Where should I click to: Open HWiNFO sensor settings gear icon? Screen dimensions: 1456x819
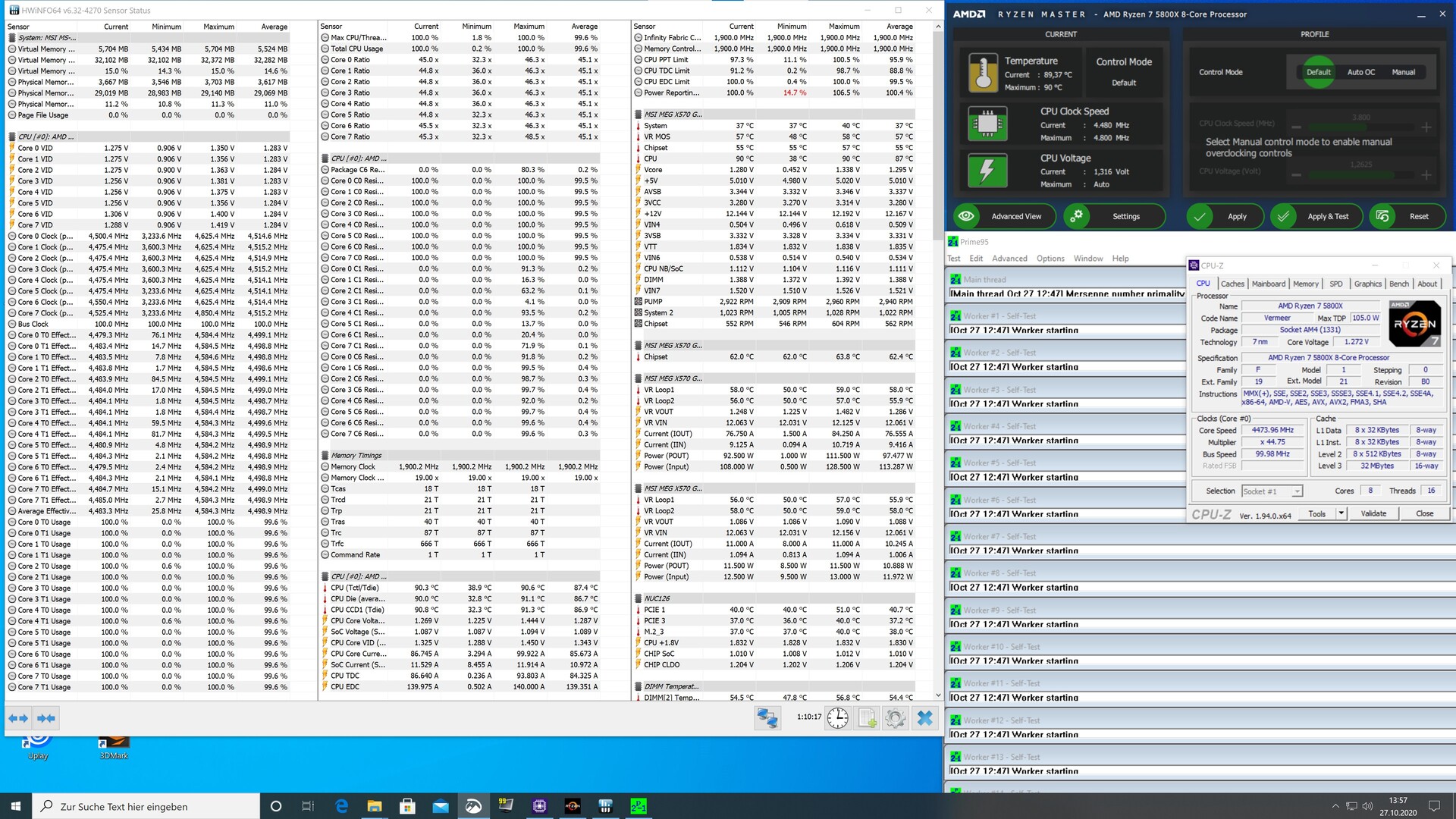pos(896,718)
